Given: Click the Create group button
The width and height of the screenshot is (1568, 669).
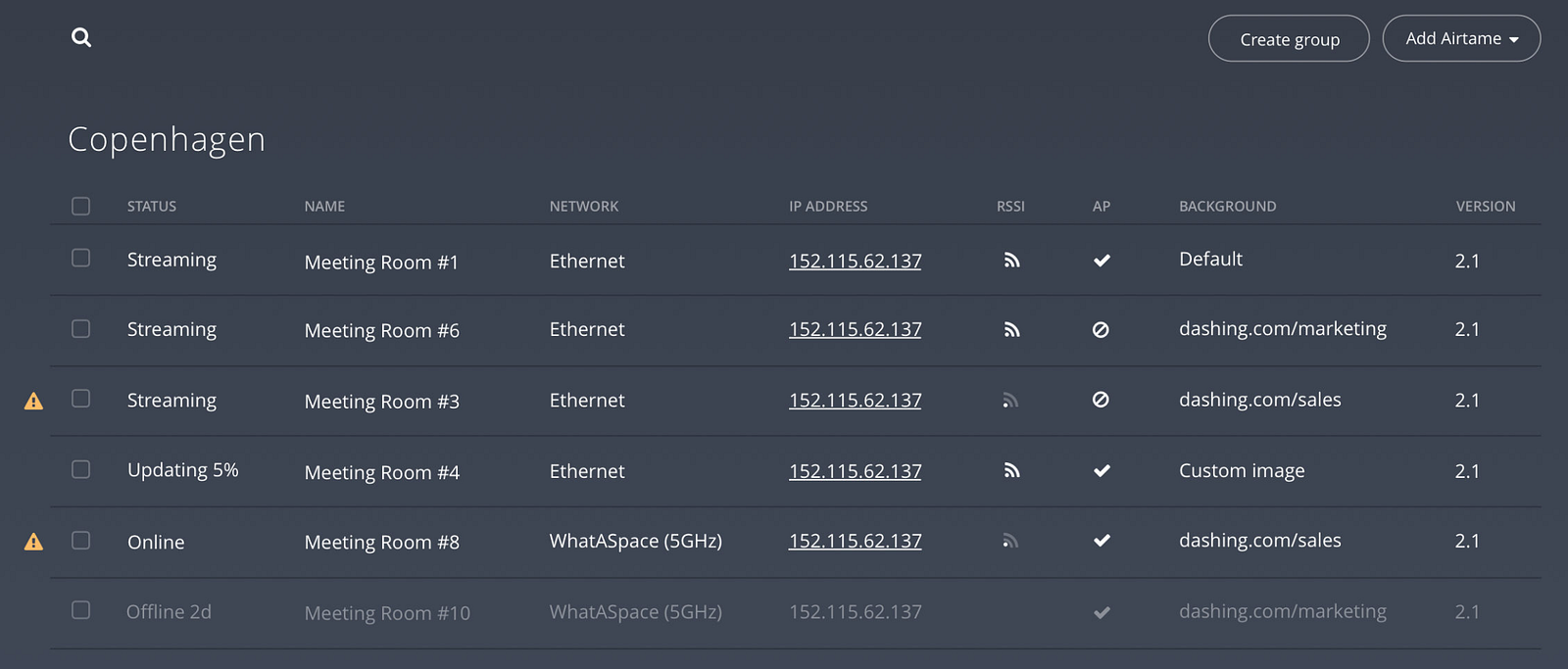Looking at the screenshot, I should point(1289,38).
